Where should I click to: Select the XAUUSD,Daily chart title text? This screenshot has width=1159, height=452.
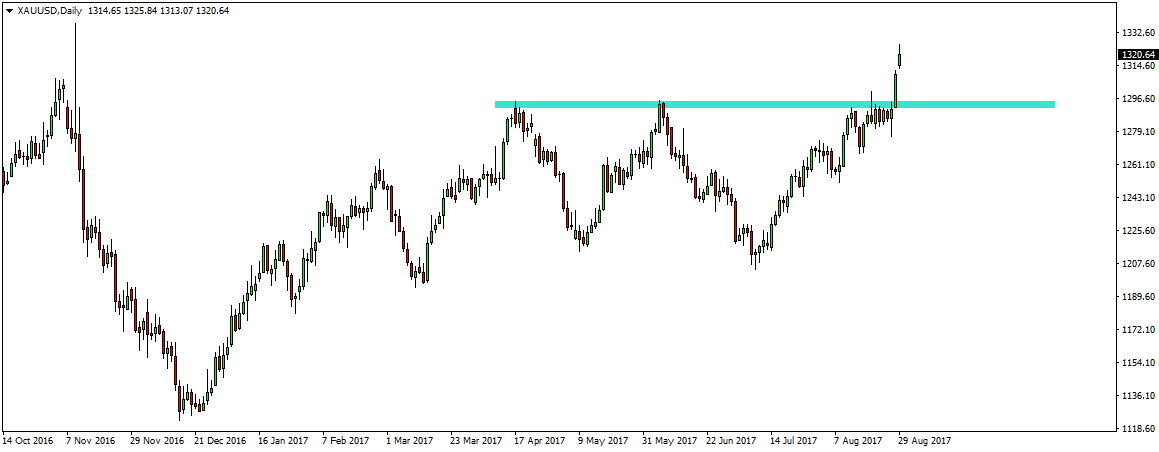(x=49, y=10)
